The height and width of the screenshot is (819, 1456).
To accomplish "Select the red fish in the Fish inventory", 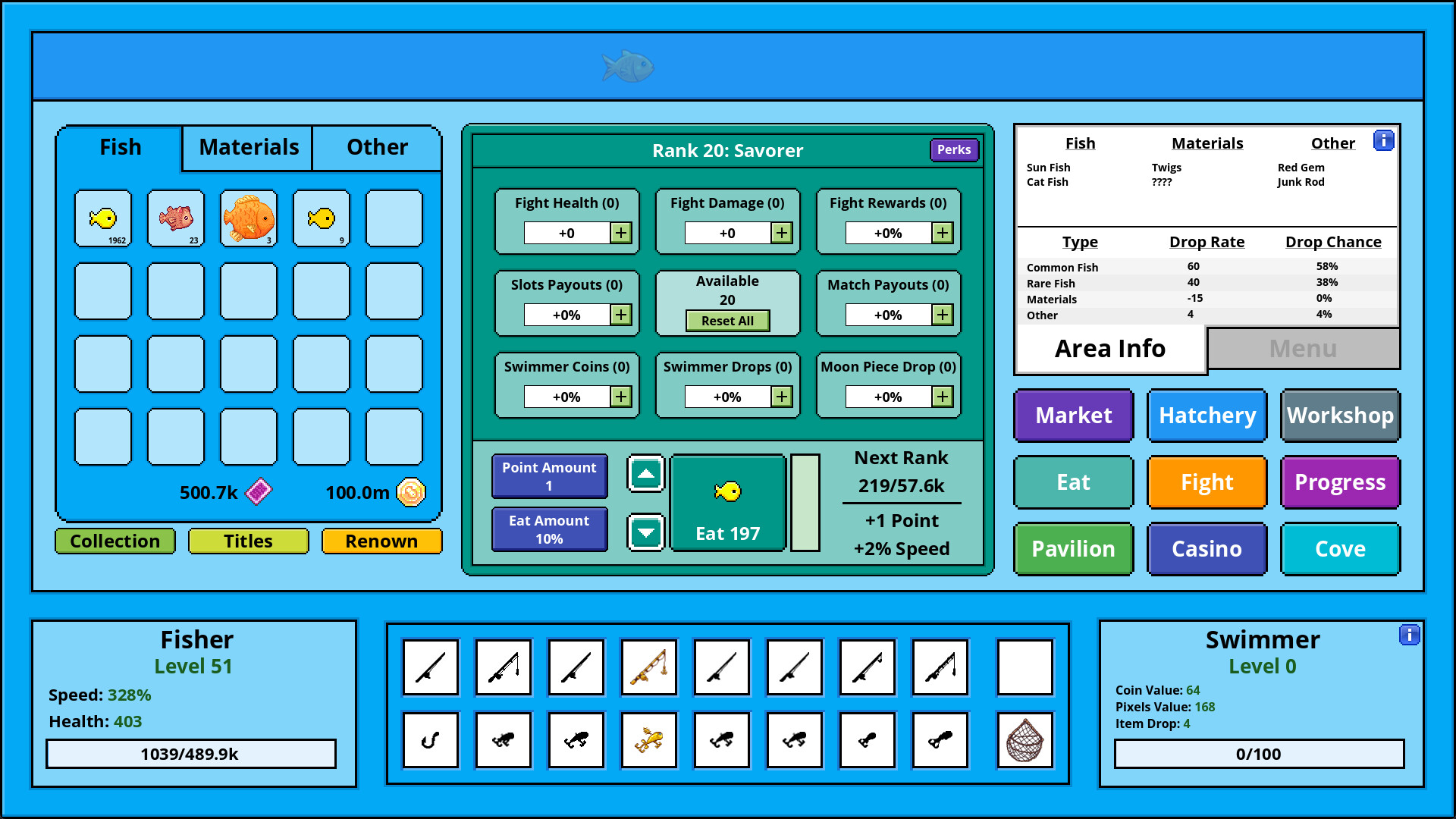I will [x=176, y=218].
